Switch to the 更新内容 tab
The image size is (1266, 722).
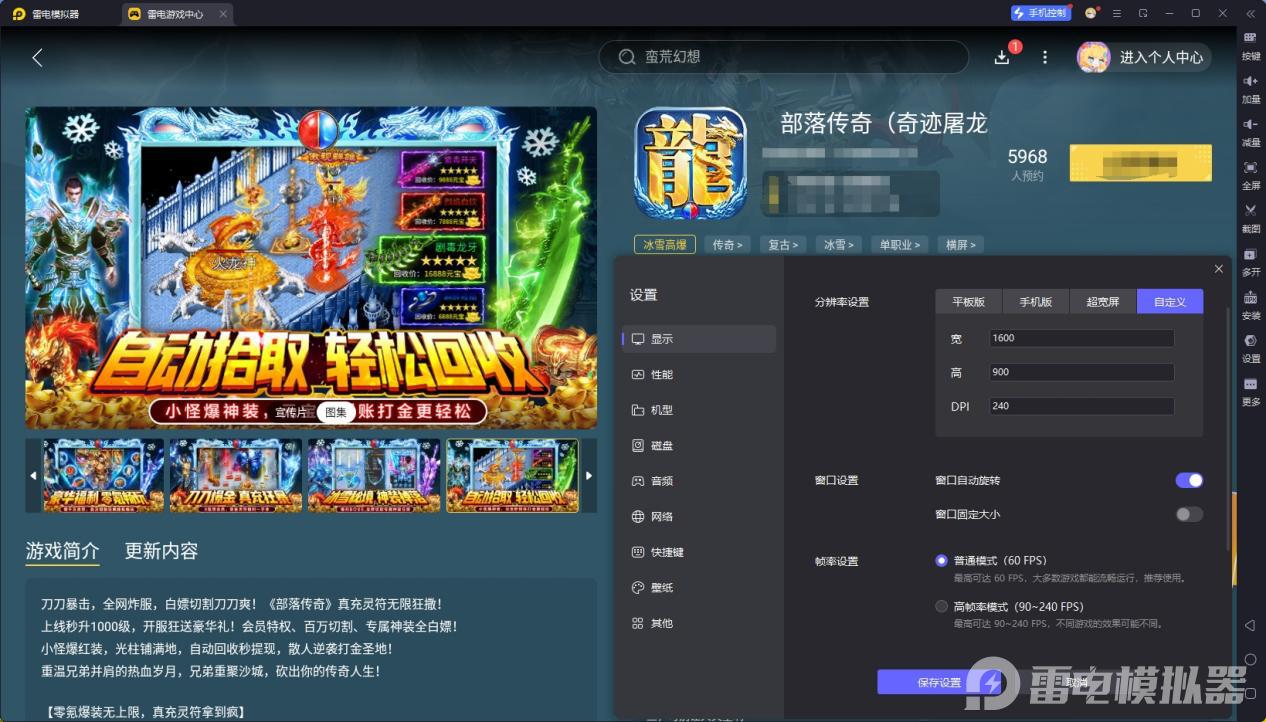pos(161,551)
